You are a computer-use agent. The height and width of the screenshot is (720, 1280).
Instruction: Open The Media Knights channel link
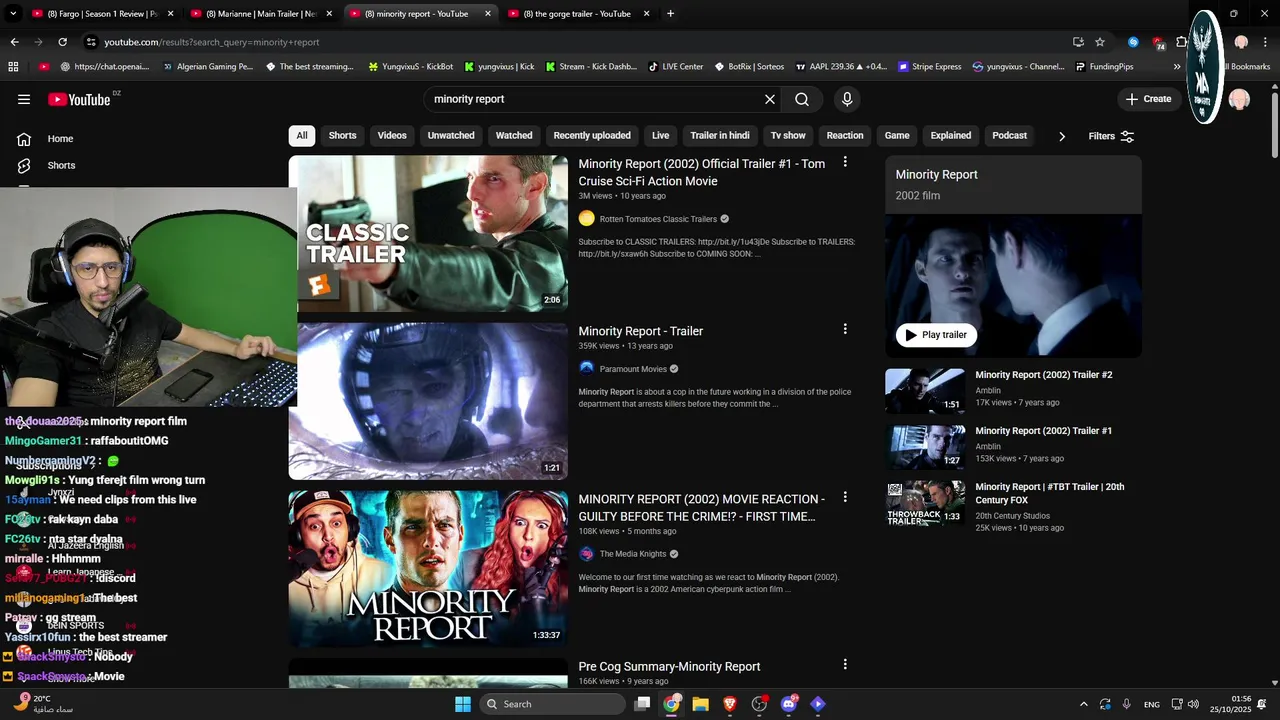click(x=633, y=554)
